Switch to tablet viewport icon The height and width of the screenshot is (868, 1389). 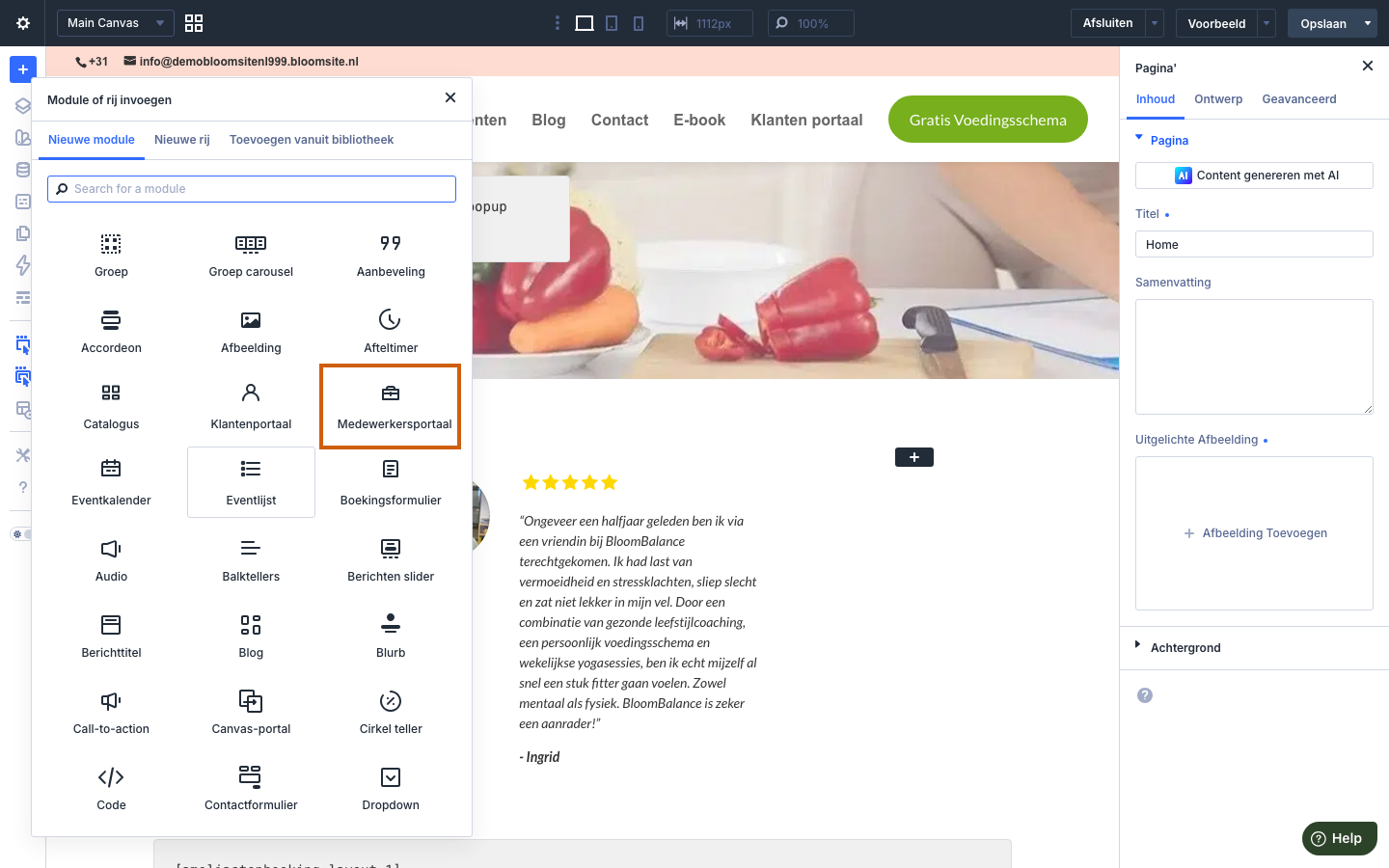(612, 23)
